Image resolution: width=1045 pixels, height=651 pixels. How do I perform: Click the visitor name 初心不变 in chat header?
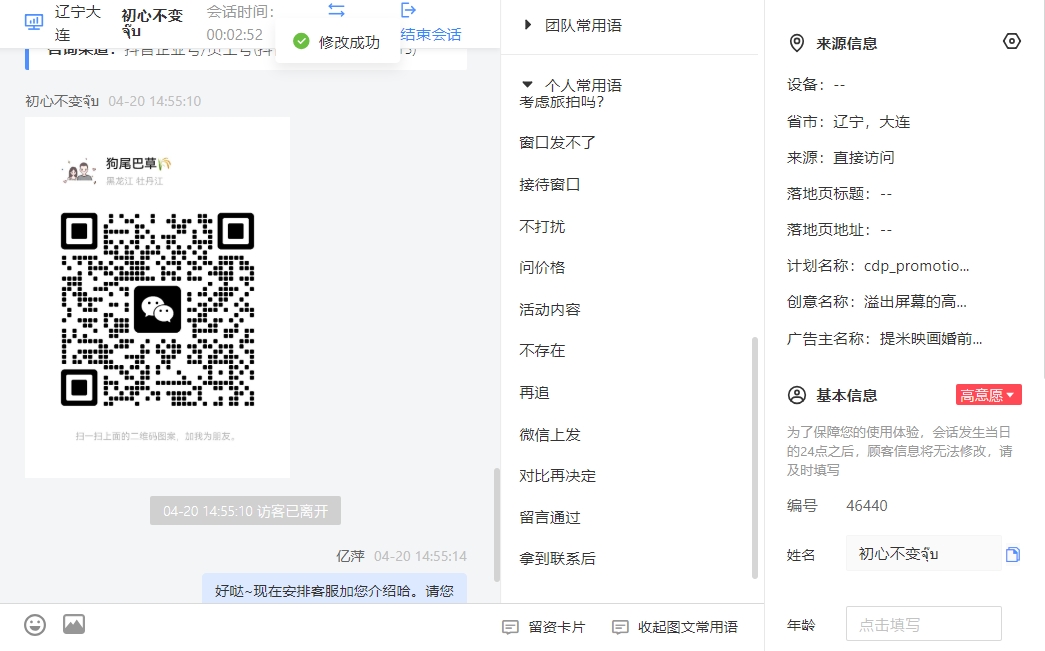(x=152, y=22)
